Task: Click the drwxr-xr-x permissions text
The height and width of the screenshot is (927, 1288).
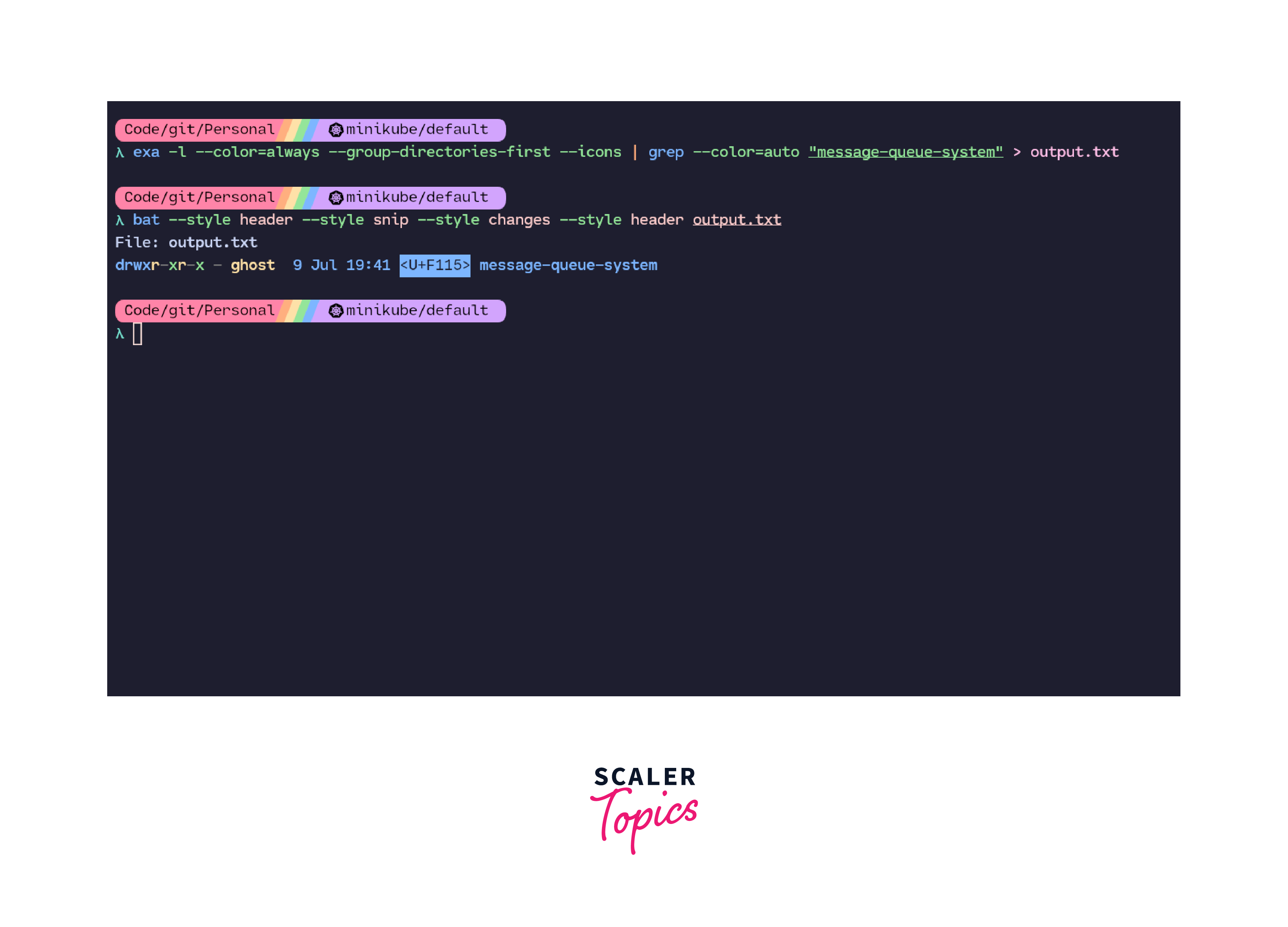Action: 159,265
